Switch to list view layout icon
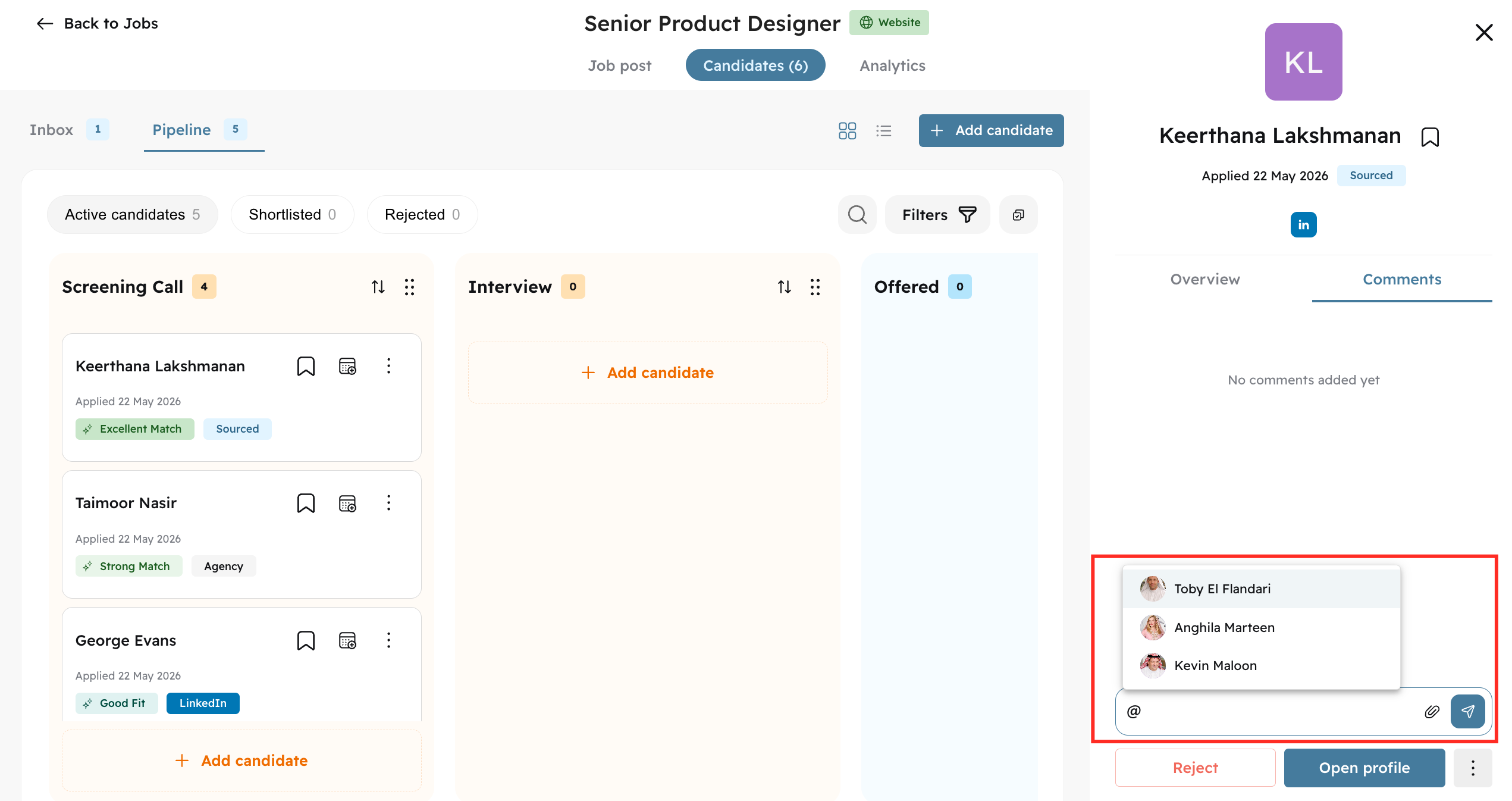Image resolution: width=1512 pixels, height=801 pixels. click(883, 131)
